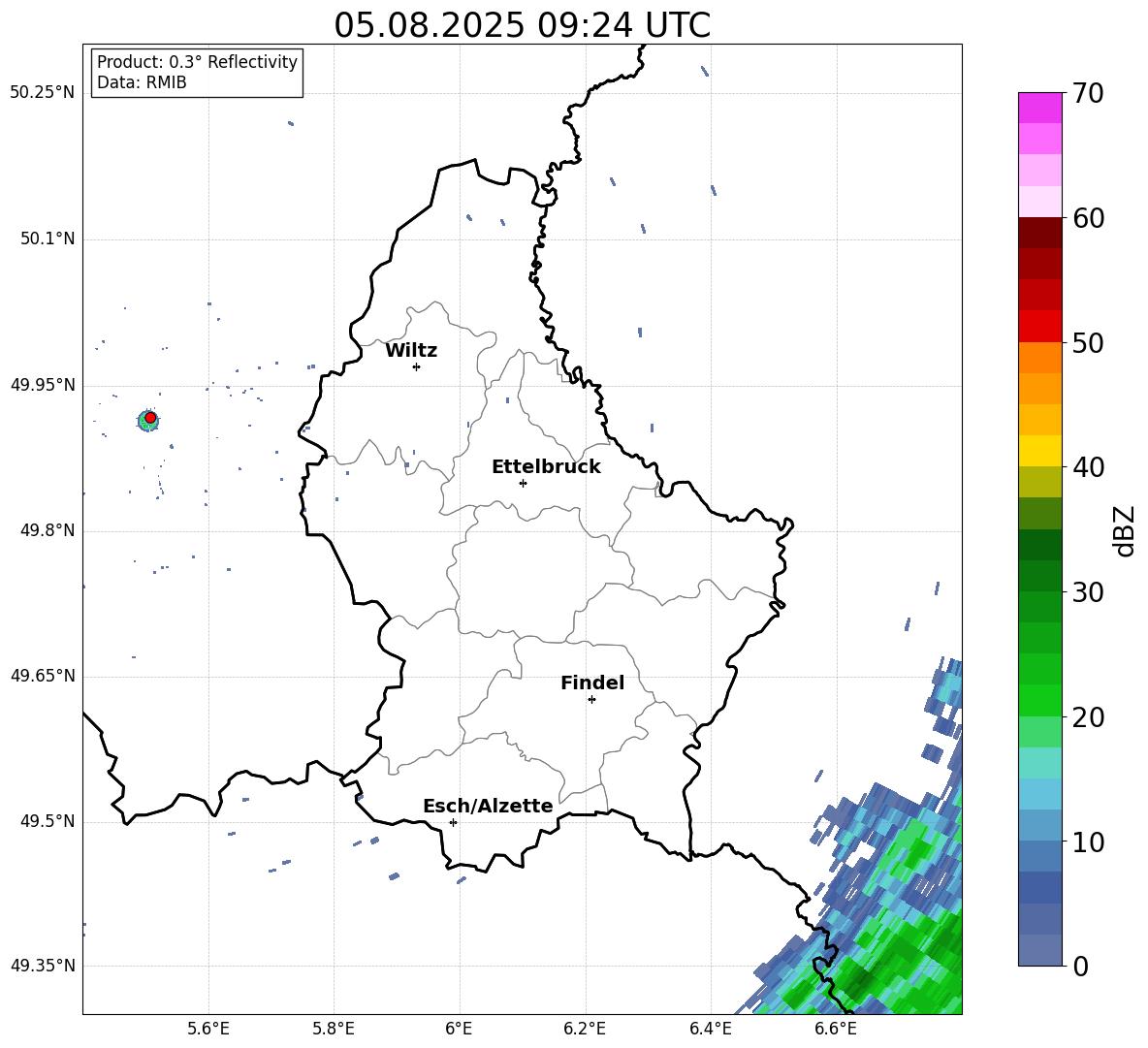Viewport: 1148px width, 1048px height.
Task: Click the light blue band just below 15
Action: 1039,794
